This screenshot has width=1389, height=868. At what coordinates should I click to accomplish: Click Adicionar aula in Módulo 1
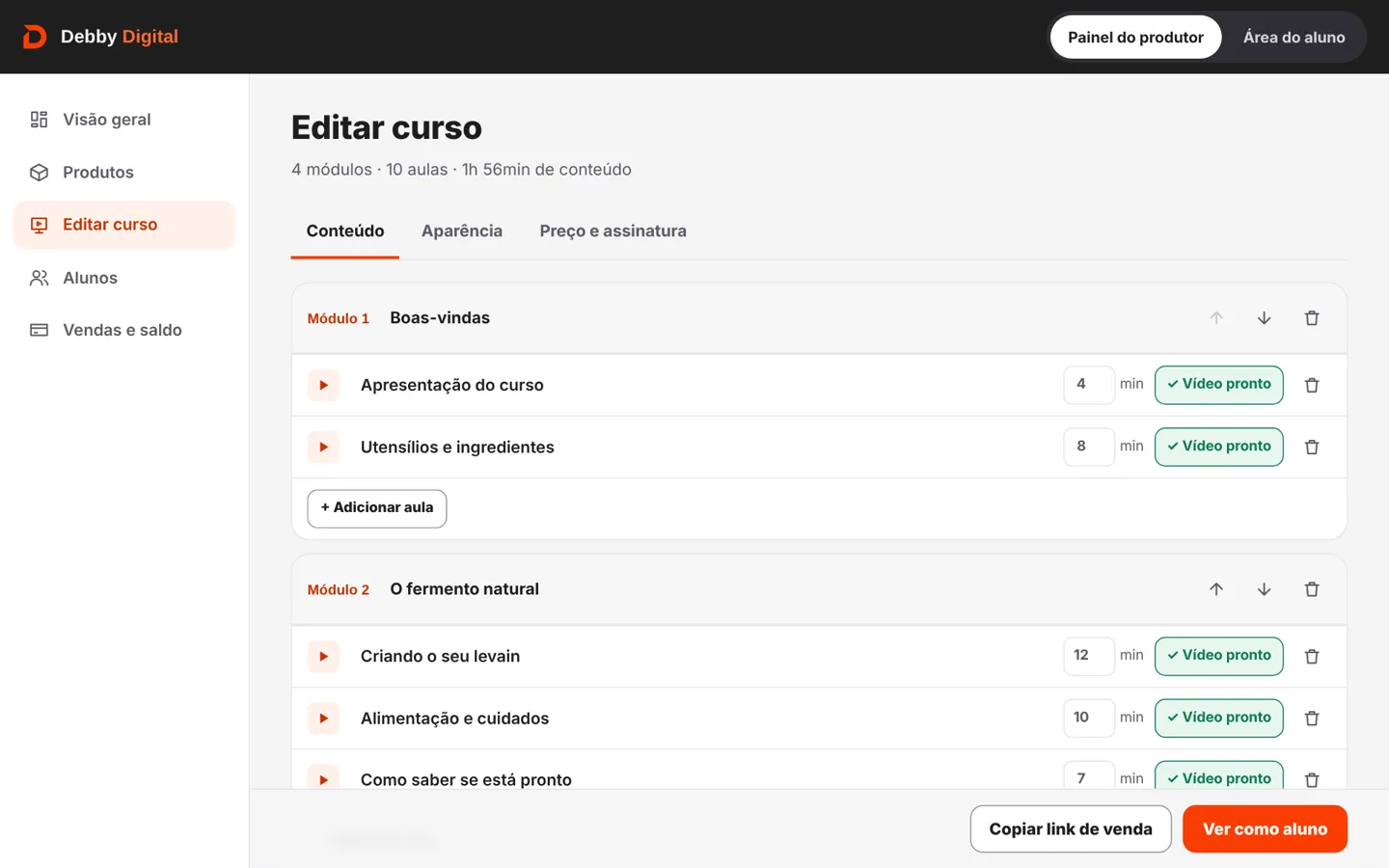point(377,508)
